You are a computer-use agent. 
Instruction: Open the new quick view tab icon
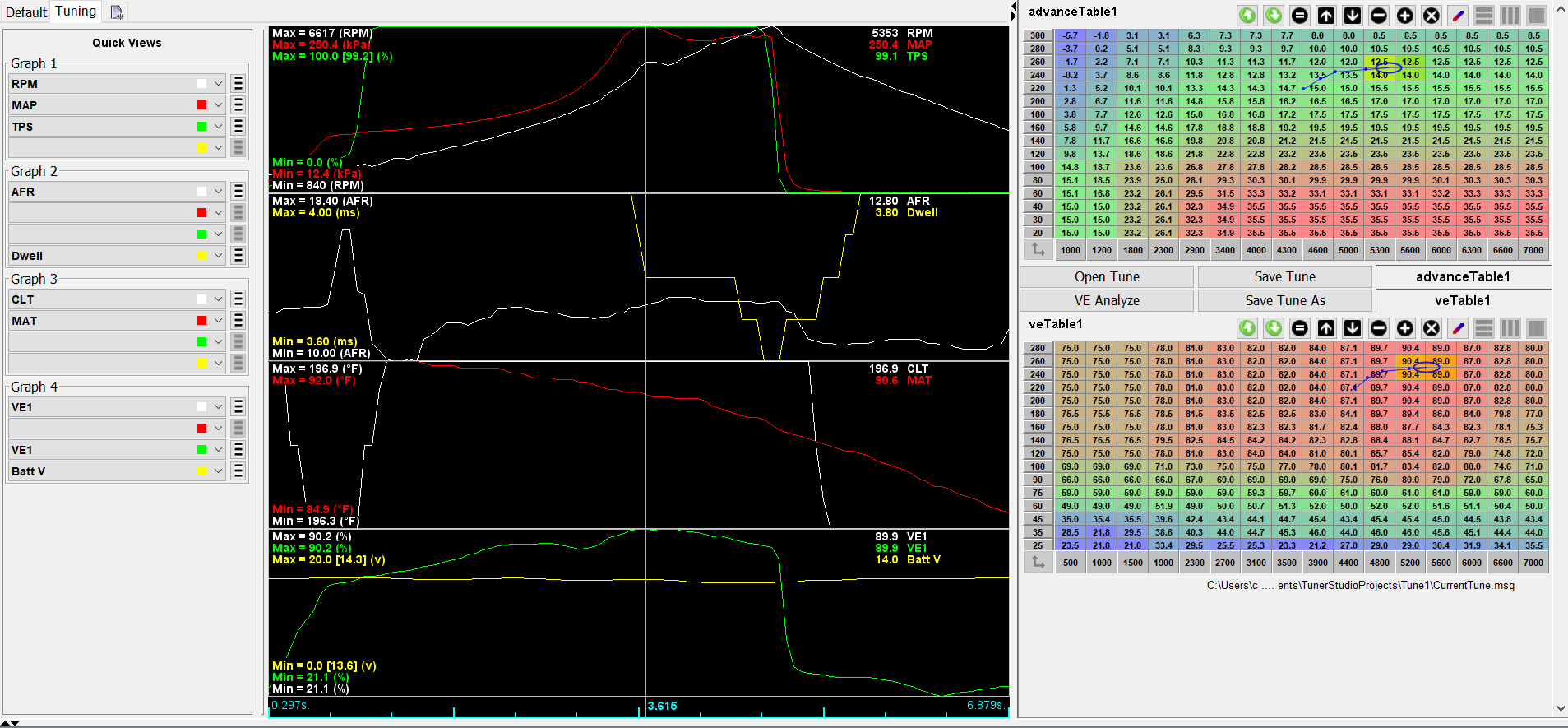[x=117, y=12]
